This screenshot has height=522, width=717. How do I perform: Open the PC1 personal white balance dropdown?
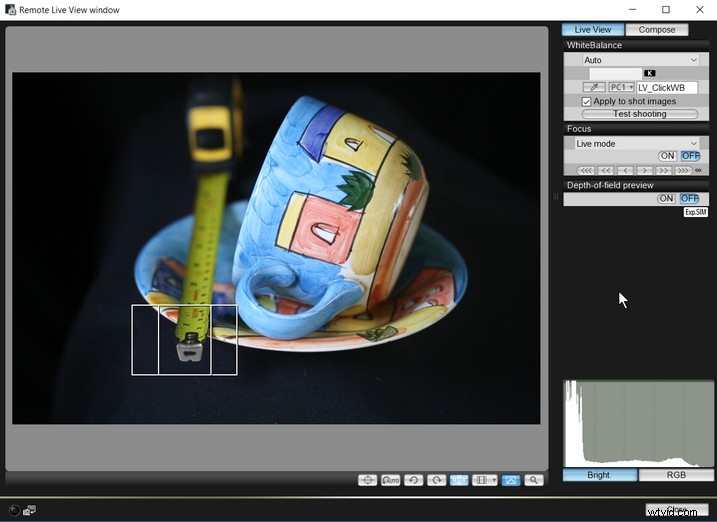click(x=621, y=87)
